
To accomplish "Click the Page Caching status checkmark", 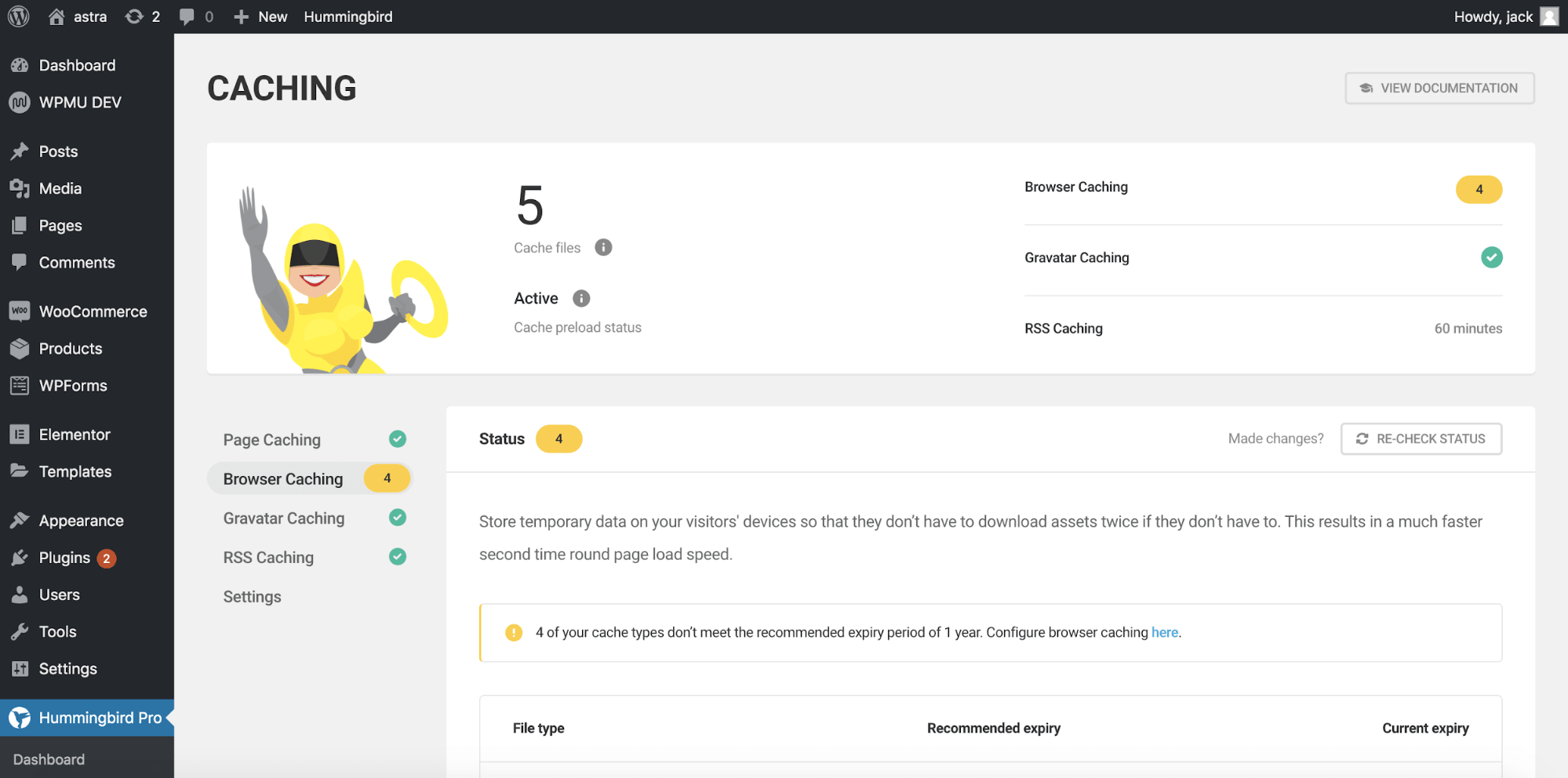I will click(x=398, y=439).
